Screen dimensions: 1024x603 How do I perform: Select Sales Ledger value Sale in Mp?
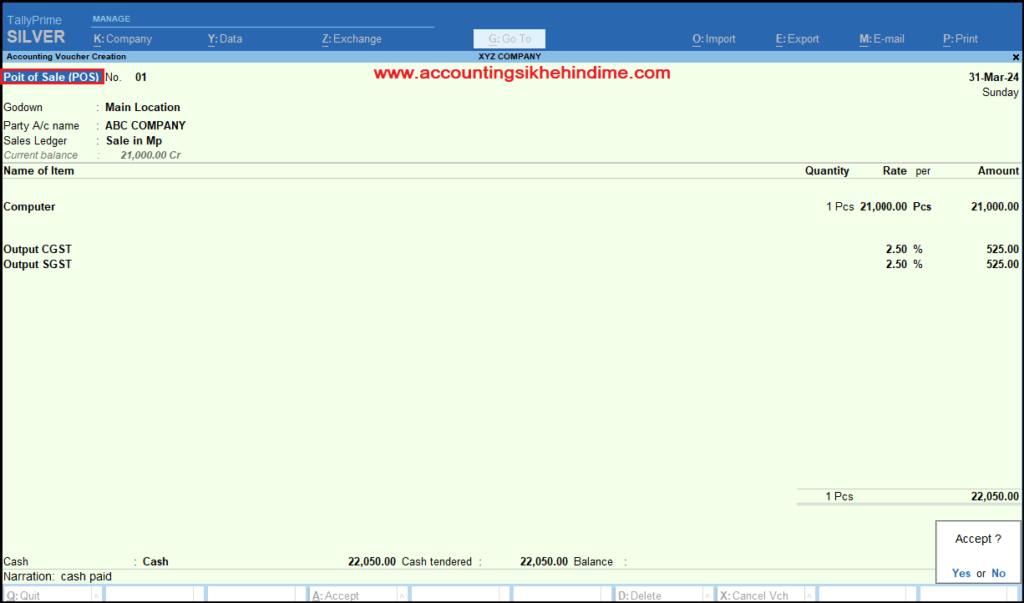tap(134, 140)
